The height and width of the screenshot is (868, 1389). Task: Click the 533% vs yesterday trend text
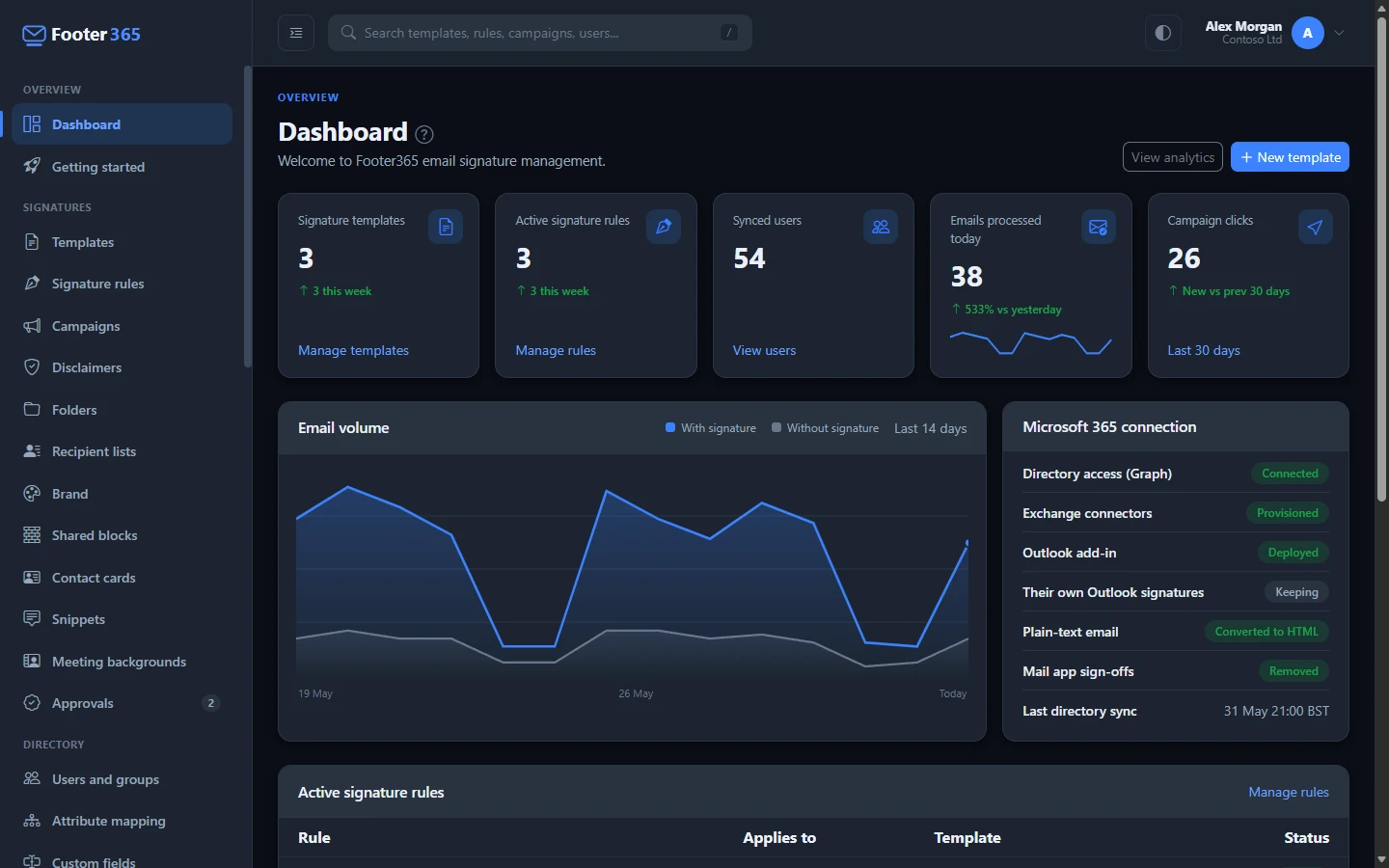pyautogui.click(x=1006, y=310)
